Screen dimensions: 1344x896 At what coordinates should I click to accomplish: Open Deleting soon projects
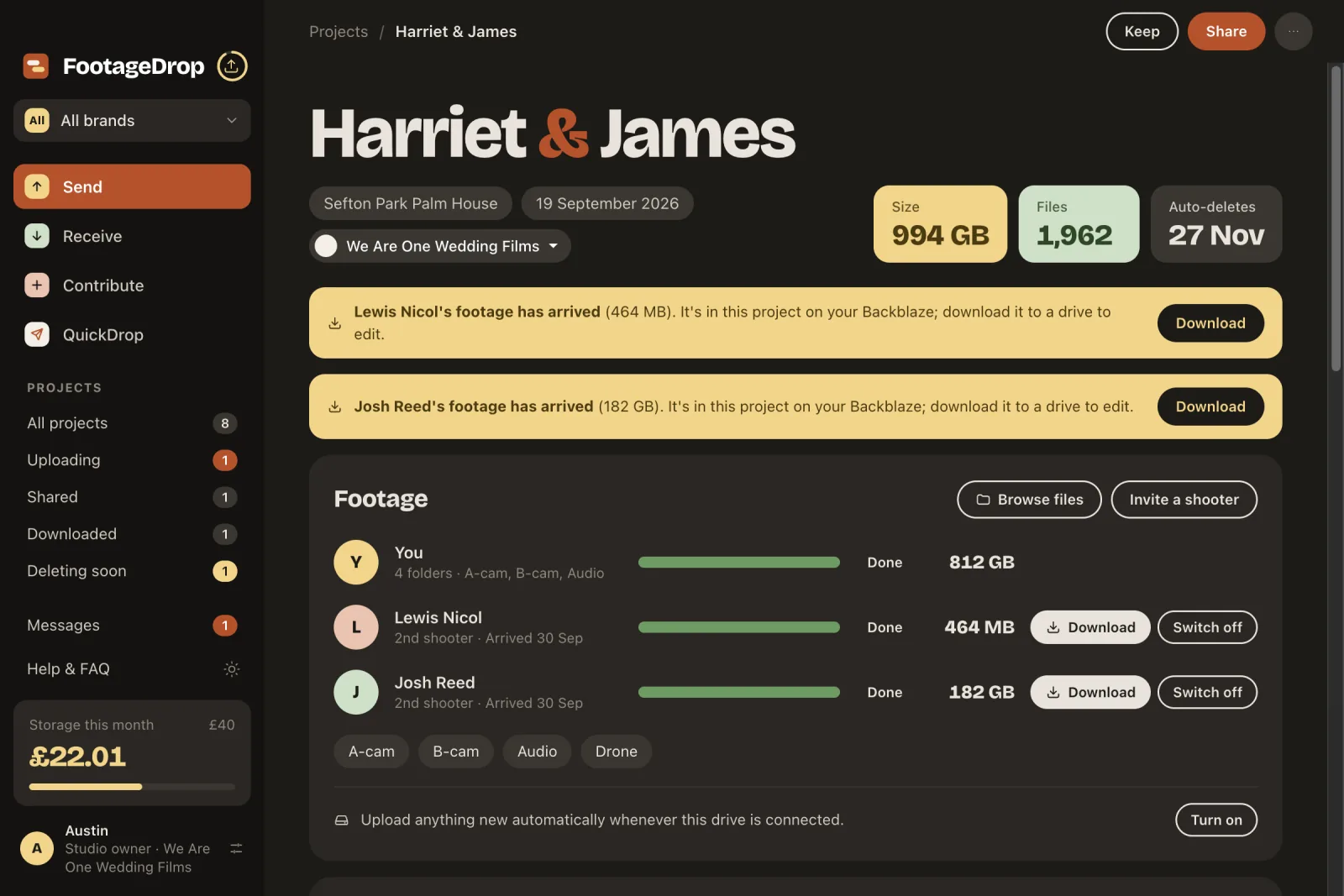132,571
